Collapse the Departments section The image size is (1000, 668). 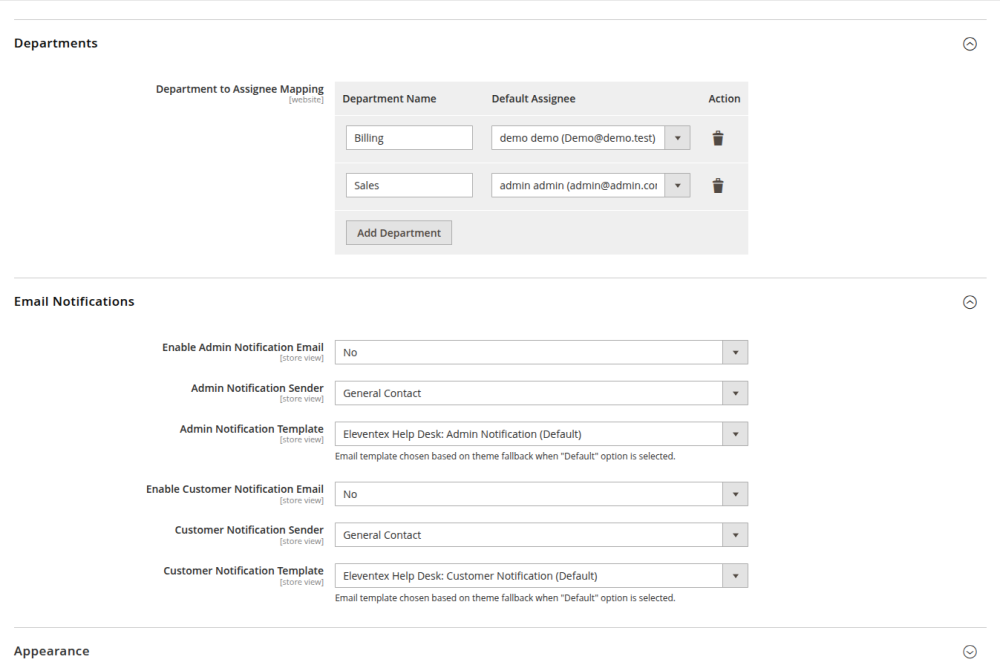[968, 44]
